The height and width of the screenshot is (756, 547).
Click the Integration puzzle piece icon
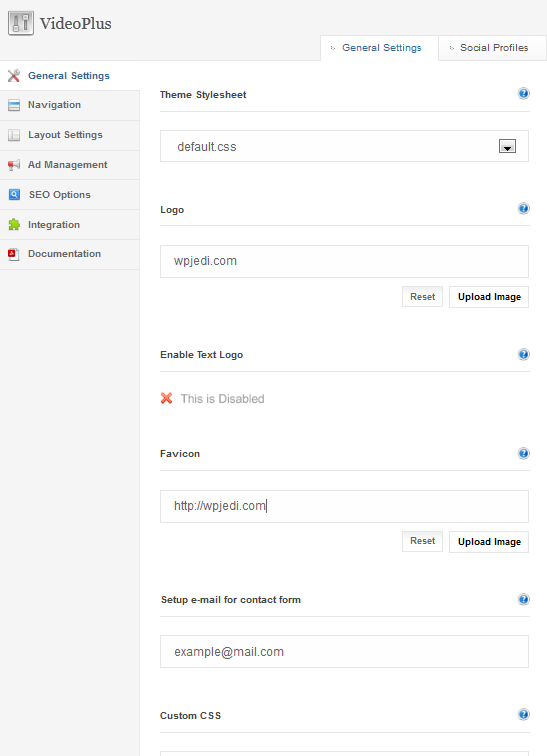coord(14,224)
